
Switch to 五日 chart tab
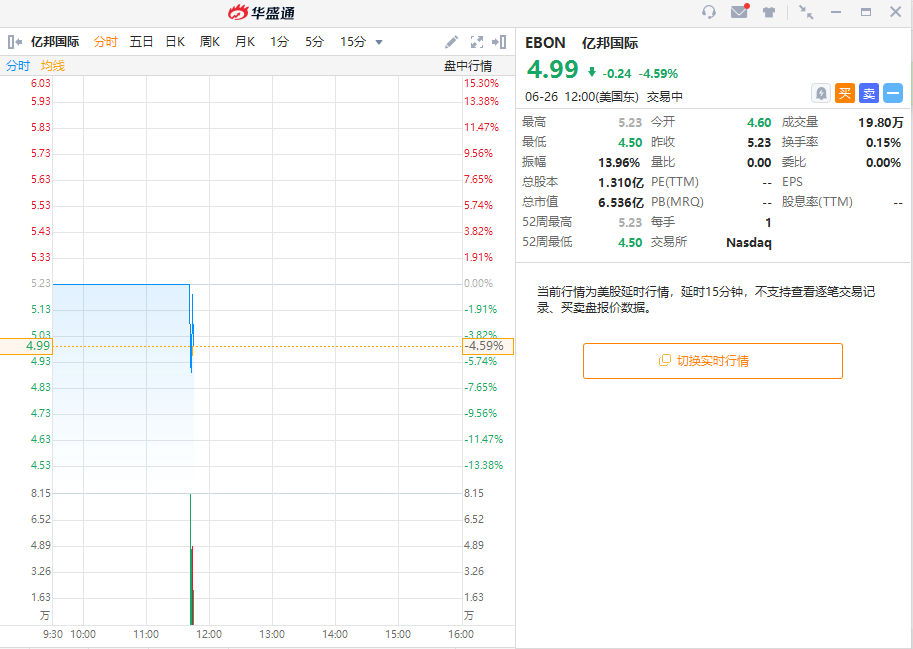141,42
